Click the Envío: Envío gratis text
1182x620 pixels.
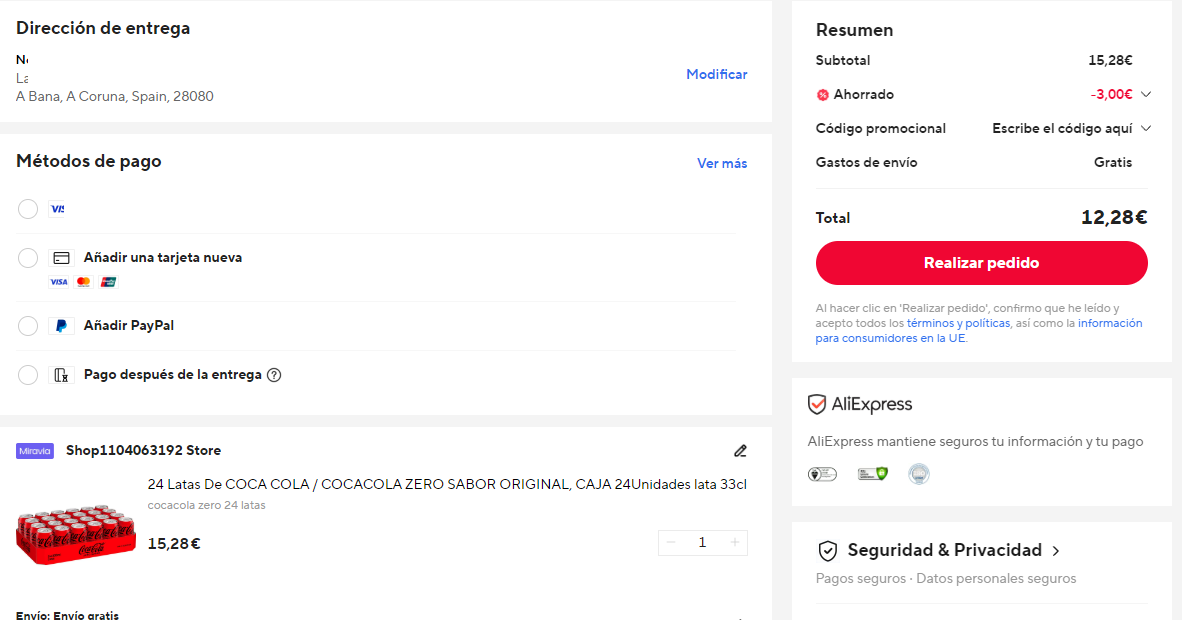point(68,615)
